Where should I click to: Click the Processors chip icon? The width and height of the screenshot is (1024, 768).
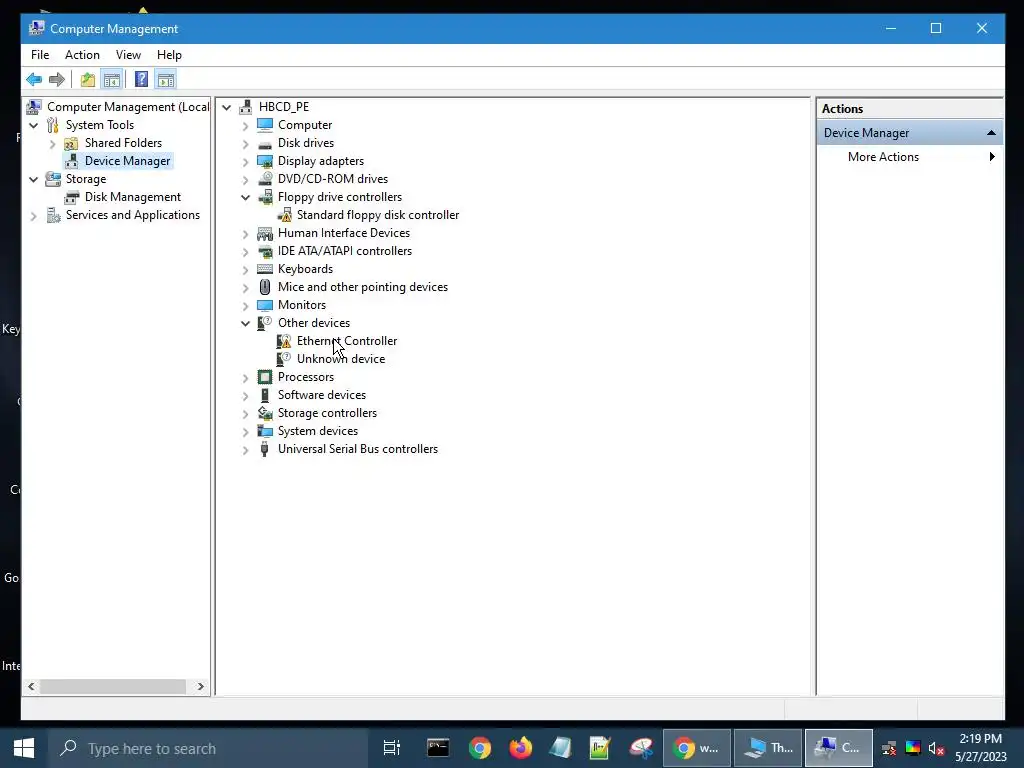coord(265,377)
